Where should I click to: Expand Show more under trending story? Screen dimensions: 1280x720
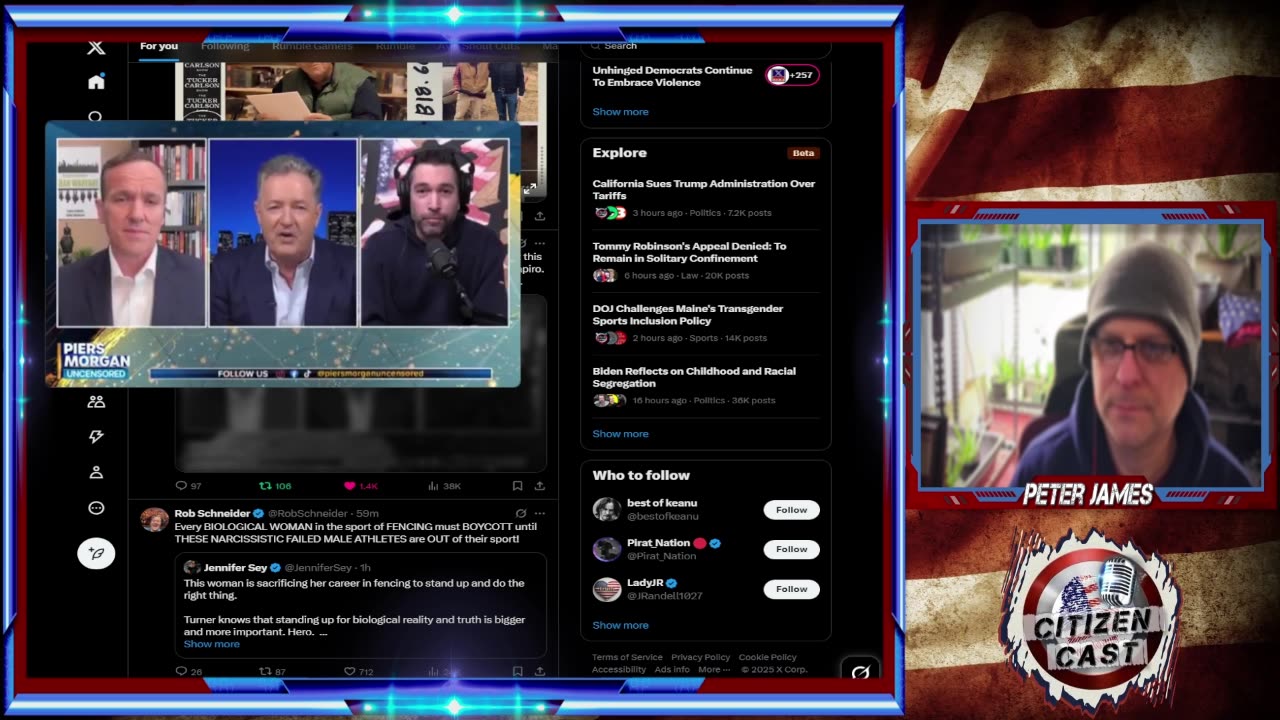coord(620,112)
